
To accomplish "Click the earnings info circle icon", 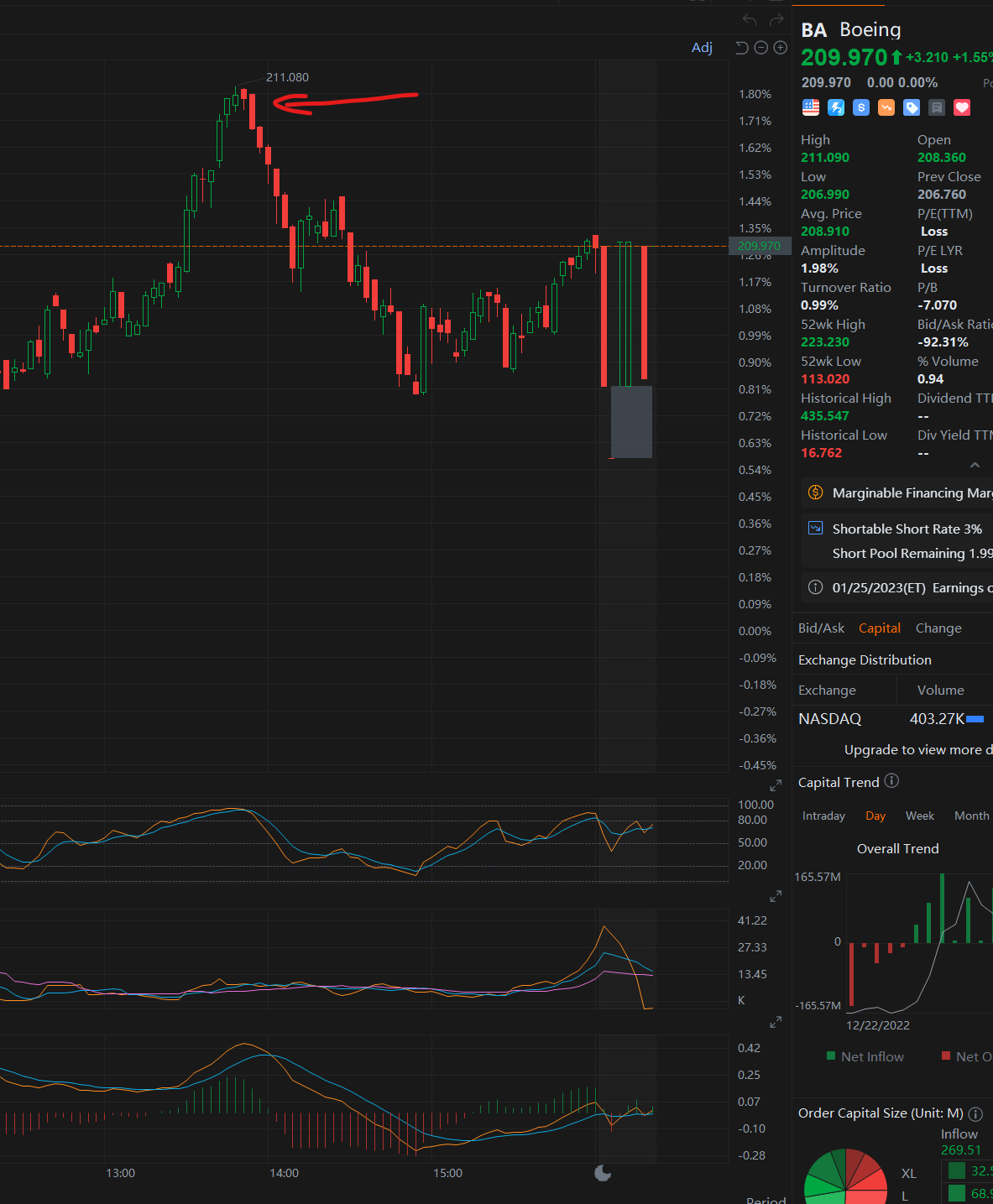I will coord(815,587).
